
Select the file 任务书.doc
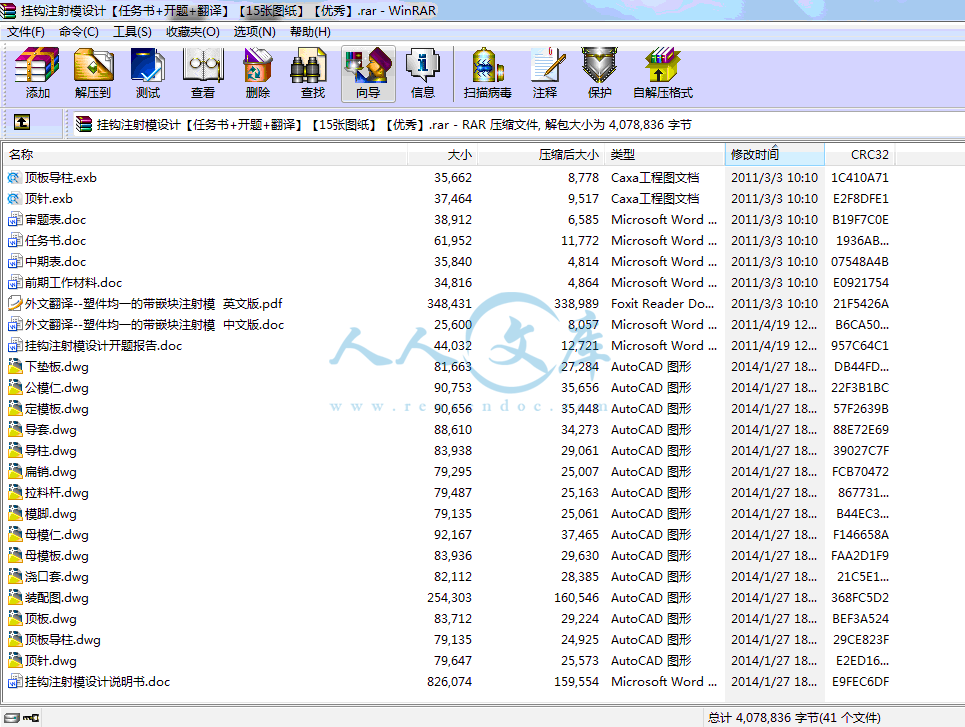55,241
